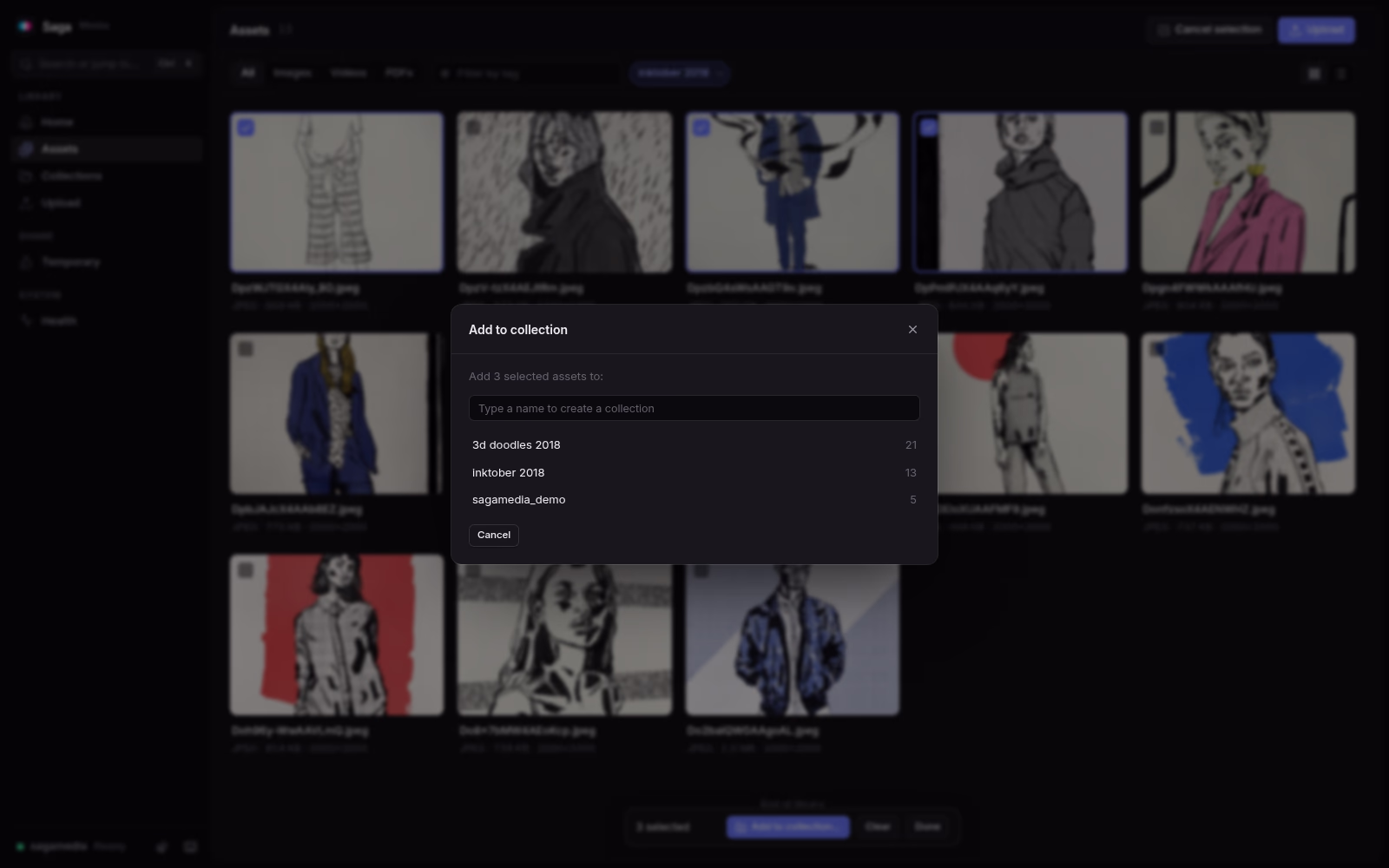Click the Add to collection button in bottom bar
This screenshot has height=868, width=1389.
[787, 827]
